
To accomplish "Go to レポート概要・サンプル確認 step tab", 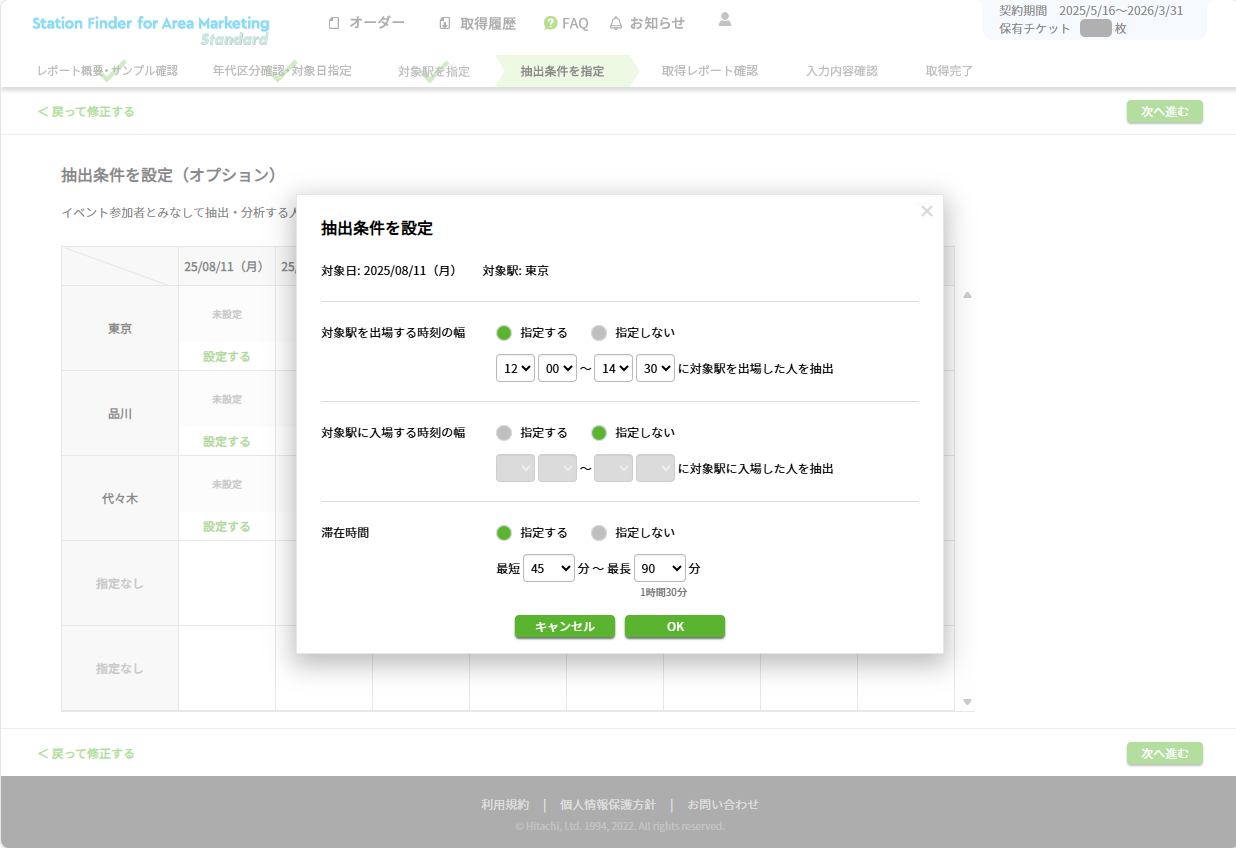I will (x=107, y=71).
